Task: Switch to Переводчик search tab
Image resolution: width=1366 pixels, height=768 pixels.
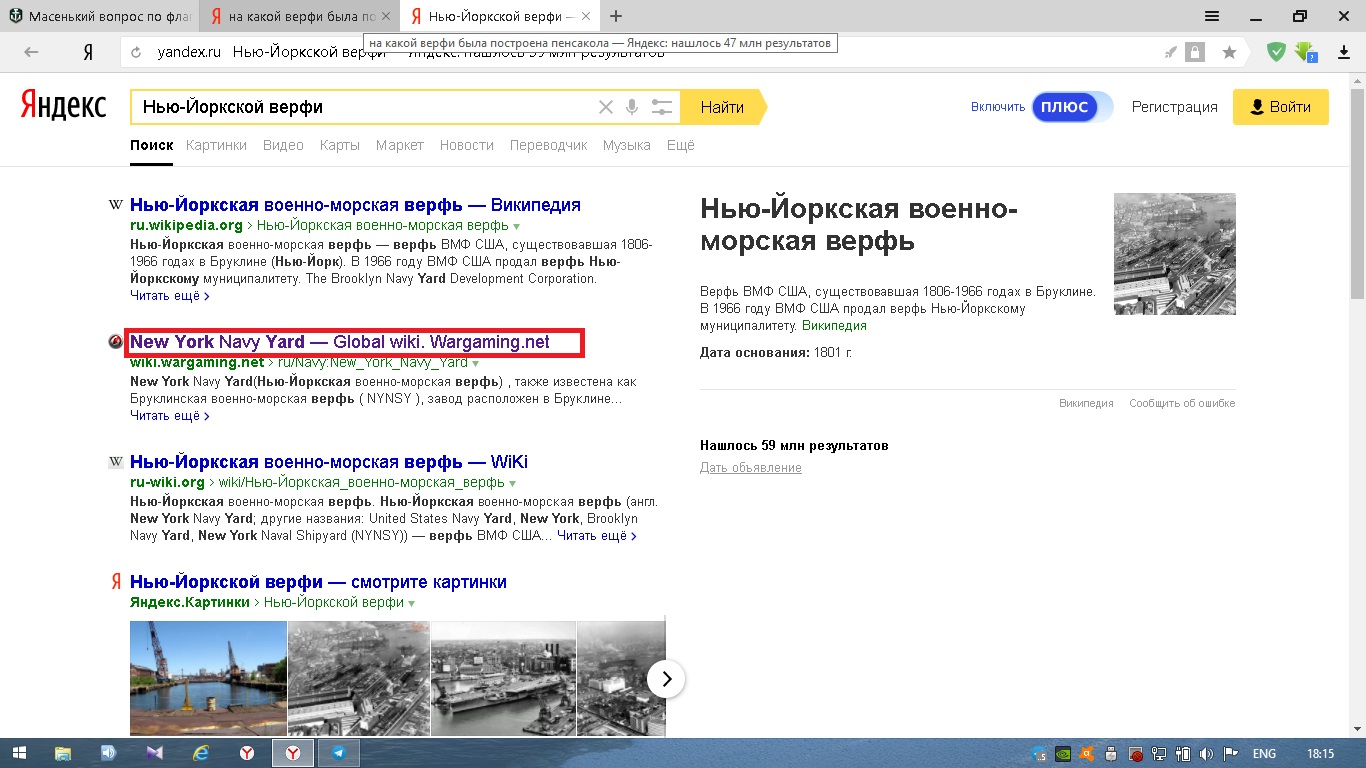Action: point(548,145)
